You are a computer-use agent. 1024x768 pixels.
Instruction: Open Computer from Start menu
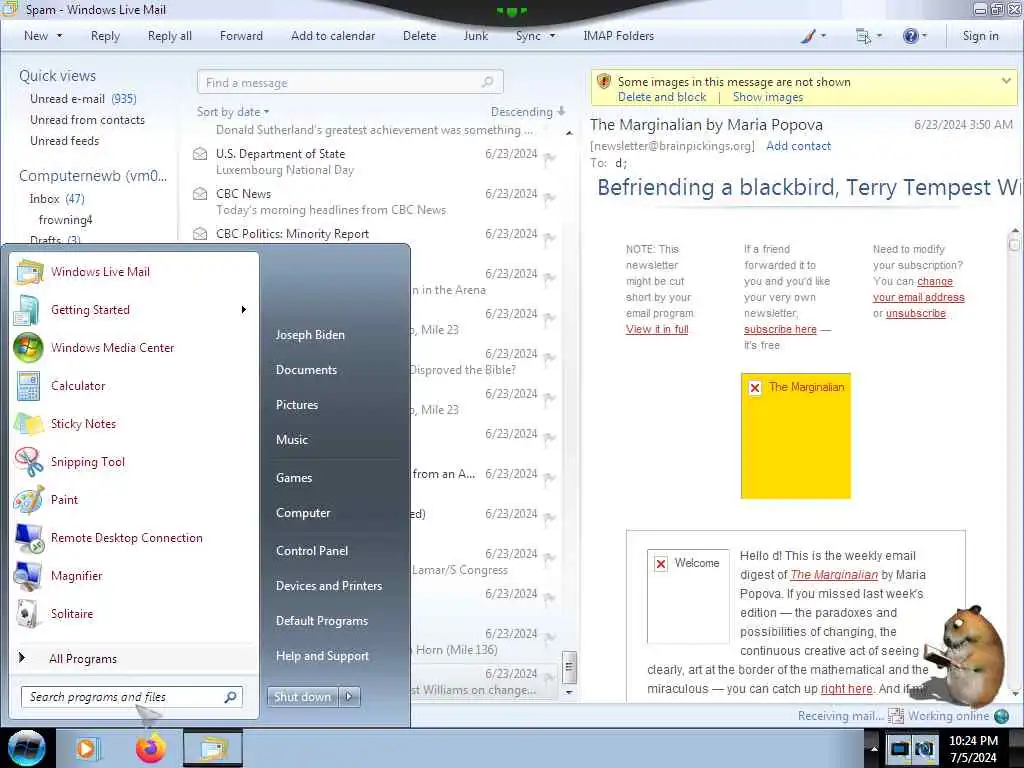coord(303,513)
